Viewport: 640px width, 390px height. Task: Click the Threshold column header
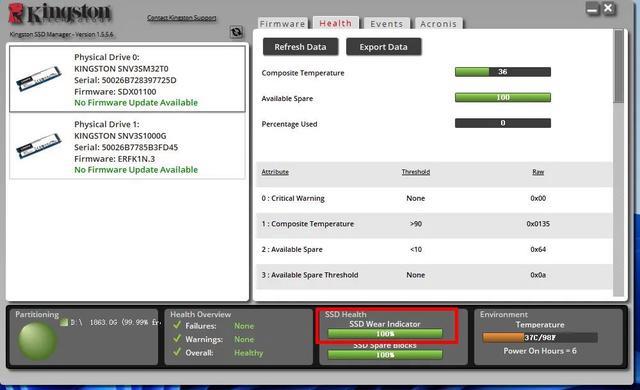click(x=416, y=172)
